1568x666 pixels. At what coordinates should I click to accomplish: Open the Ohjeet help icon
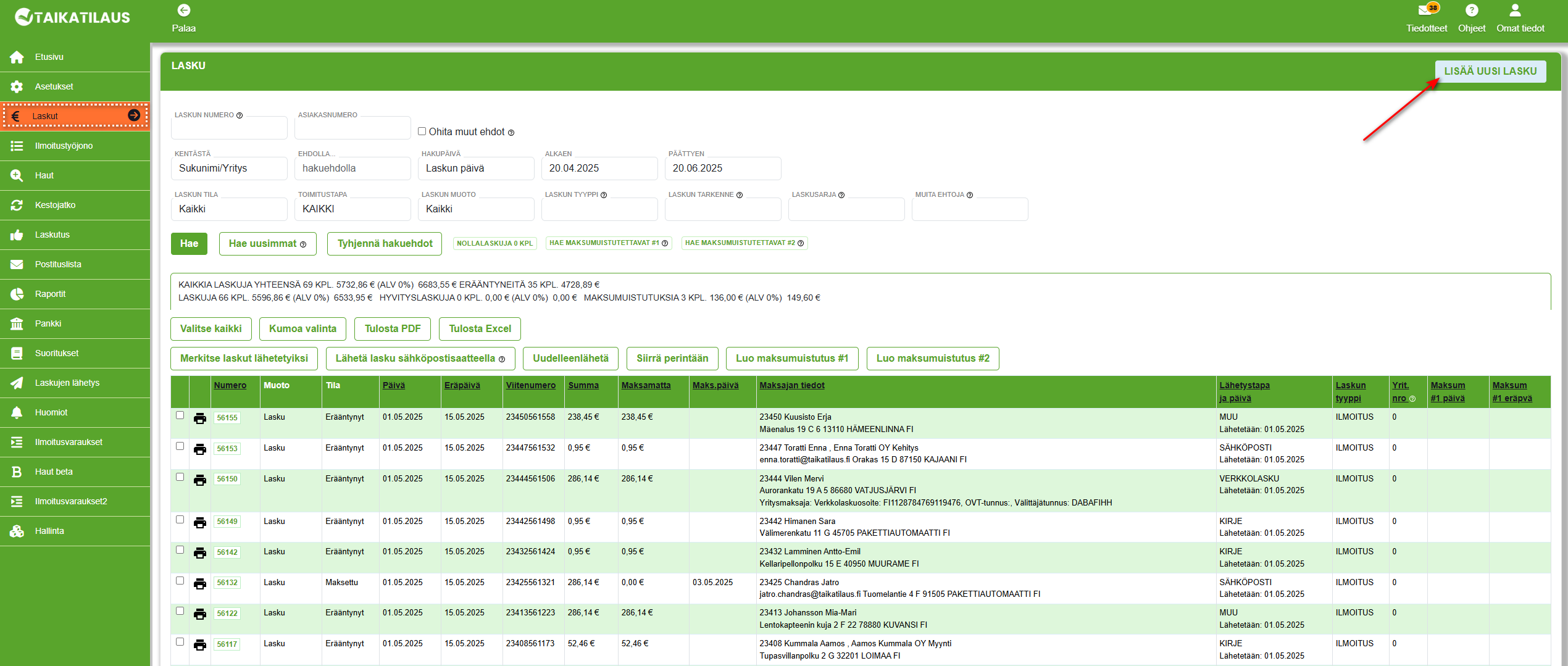1472,10
